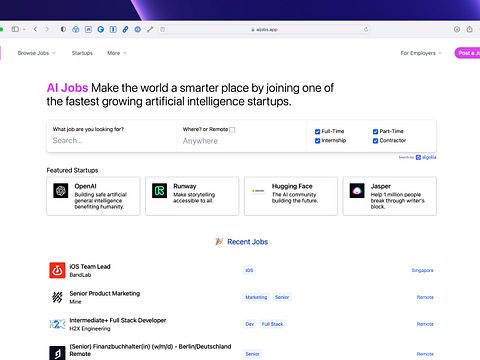Click the half-circle contrast extension icon
480x360 pixels.
63,29
